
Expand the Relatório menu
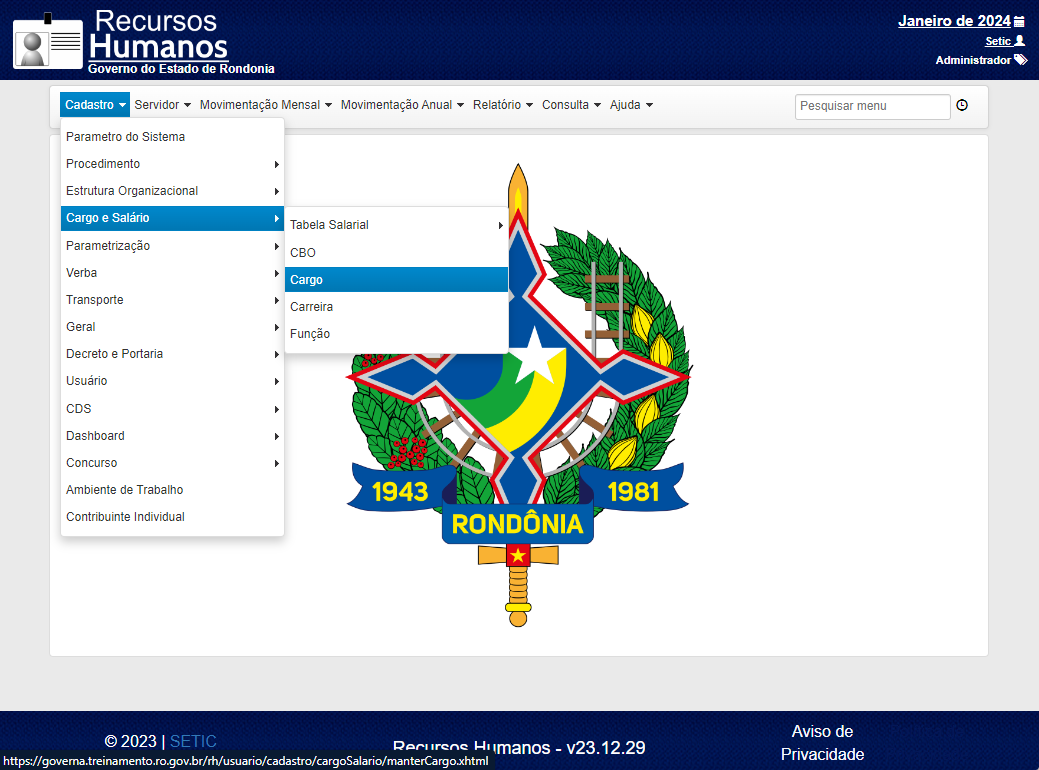pos(503,105)
